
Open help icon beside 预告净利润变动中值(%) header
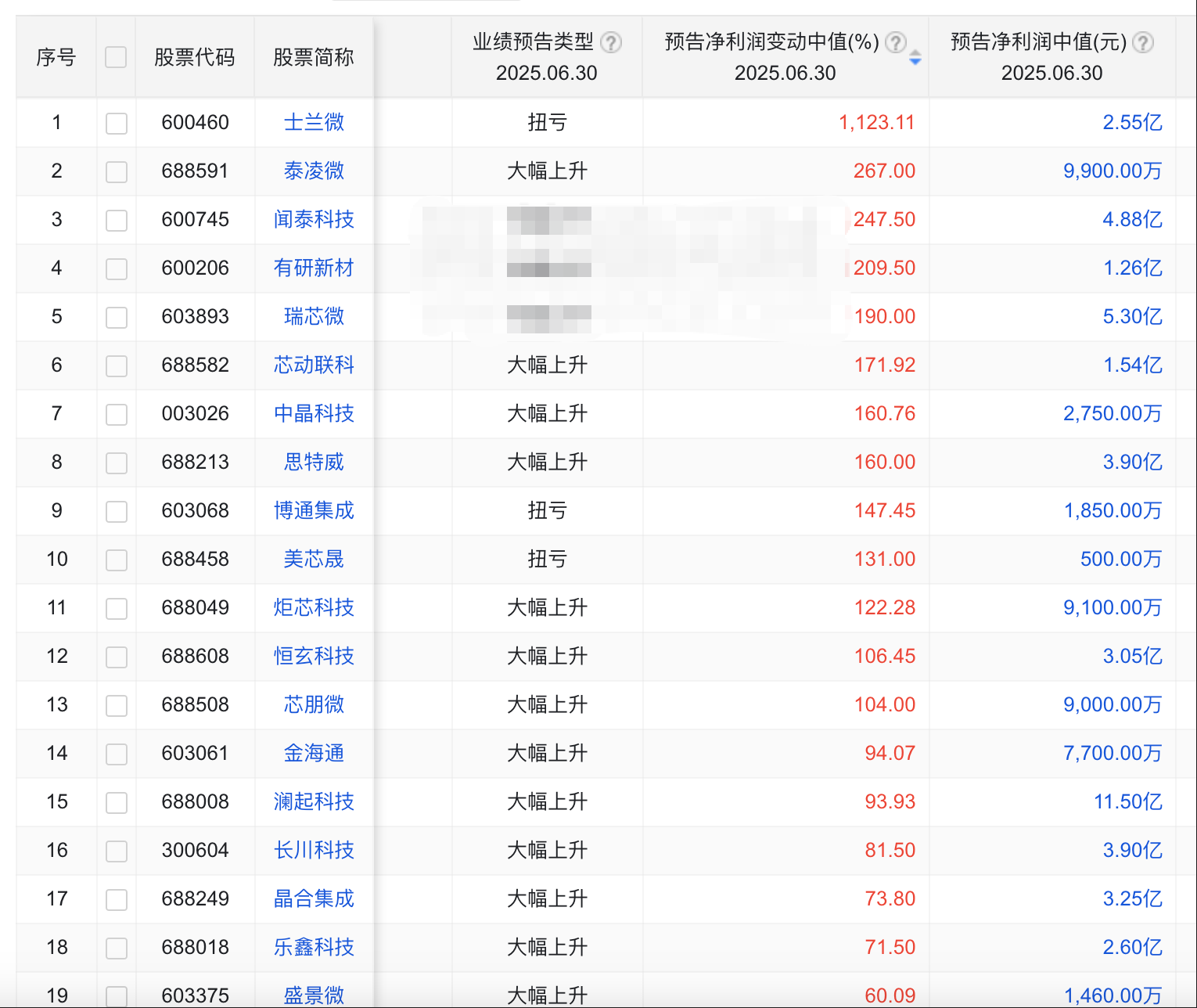tap(896, 42)
